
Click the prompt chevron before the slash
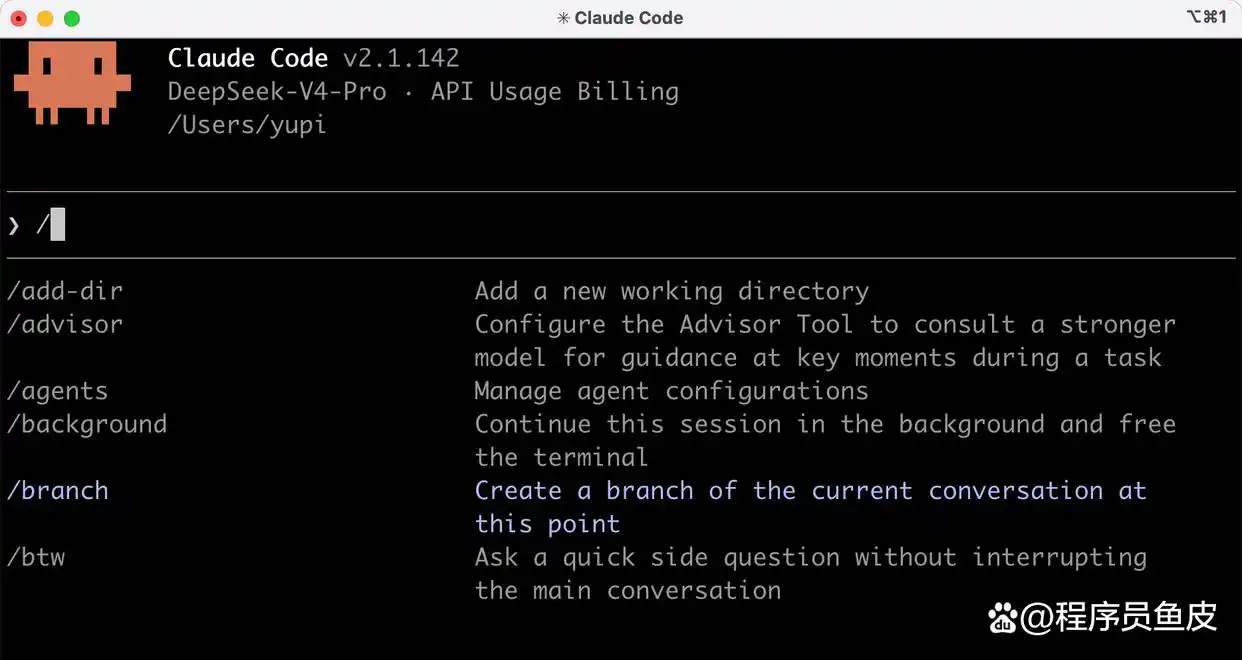pyautogui.click(x=14, y=225)
